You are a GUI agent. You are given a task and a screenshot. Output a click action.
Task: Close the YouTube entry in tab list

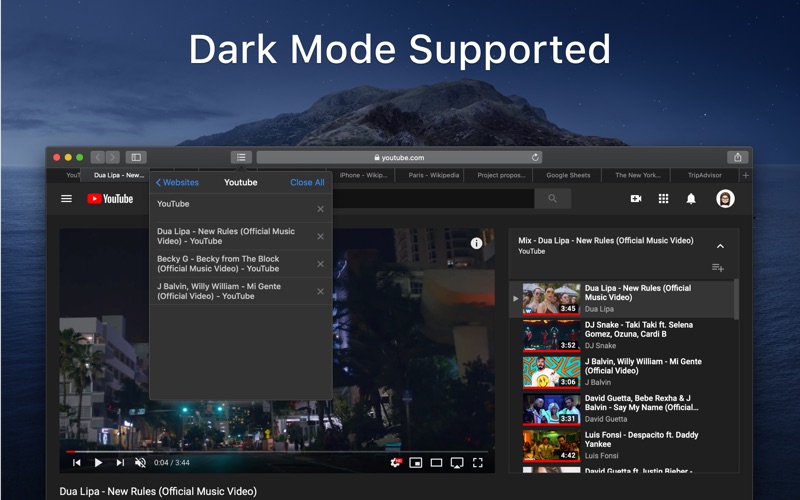pos(320,209)
